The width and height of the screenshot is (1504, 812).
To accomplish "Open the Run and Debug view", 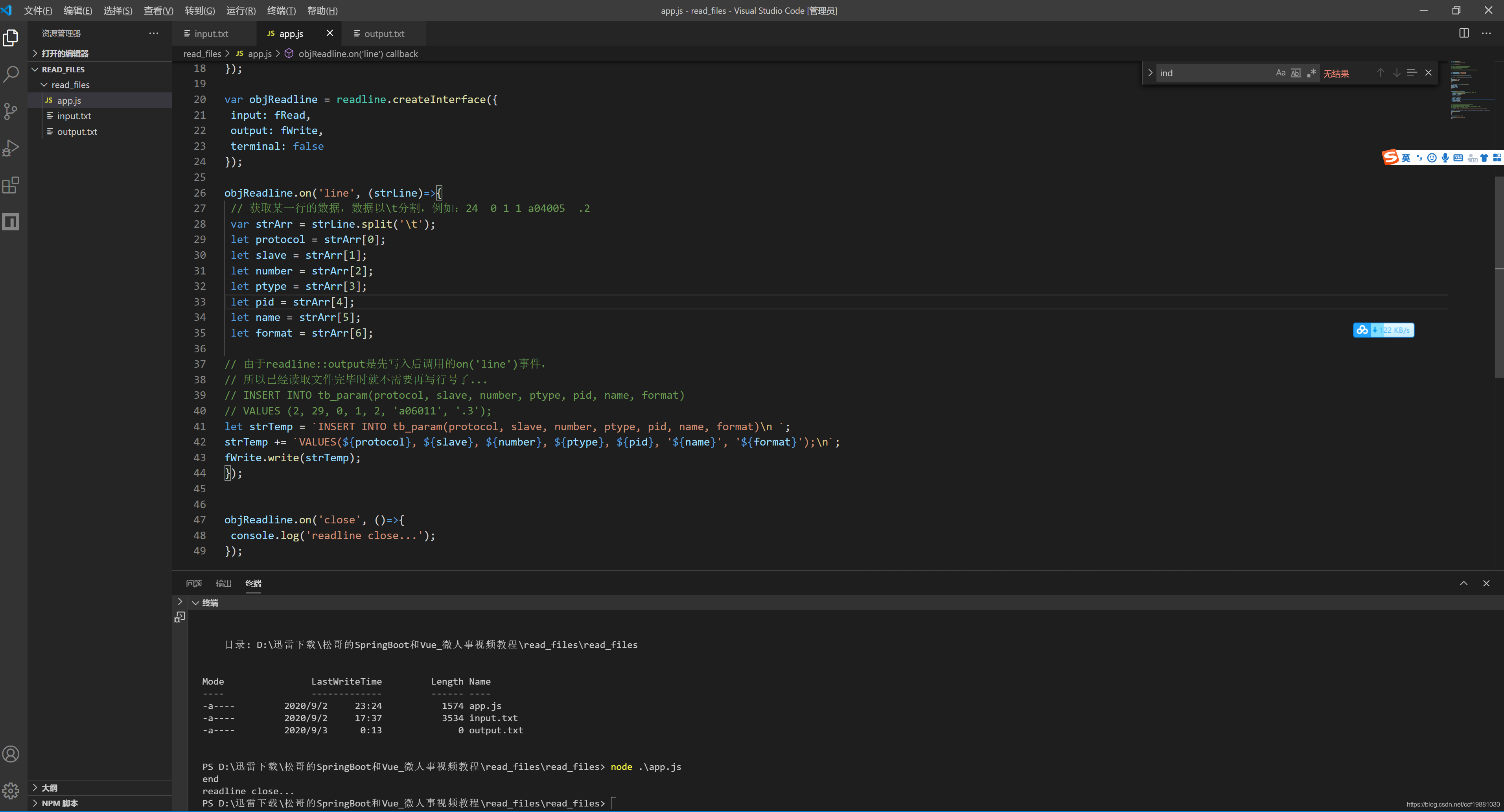I will pos(11,148).
